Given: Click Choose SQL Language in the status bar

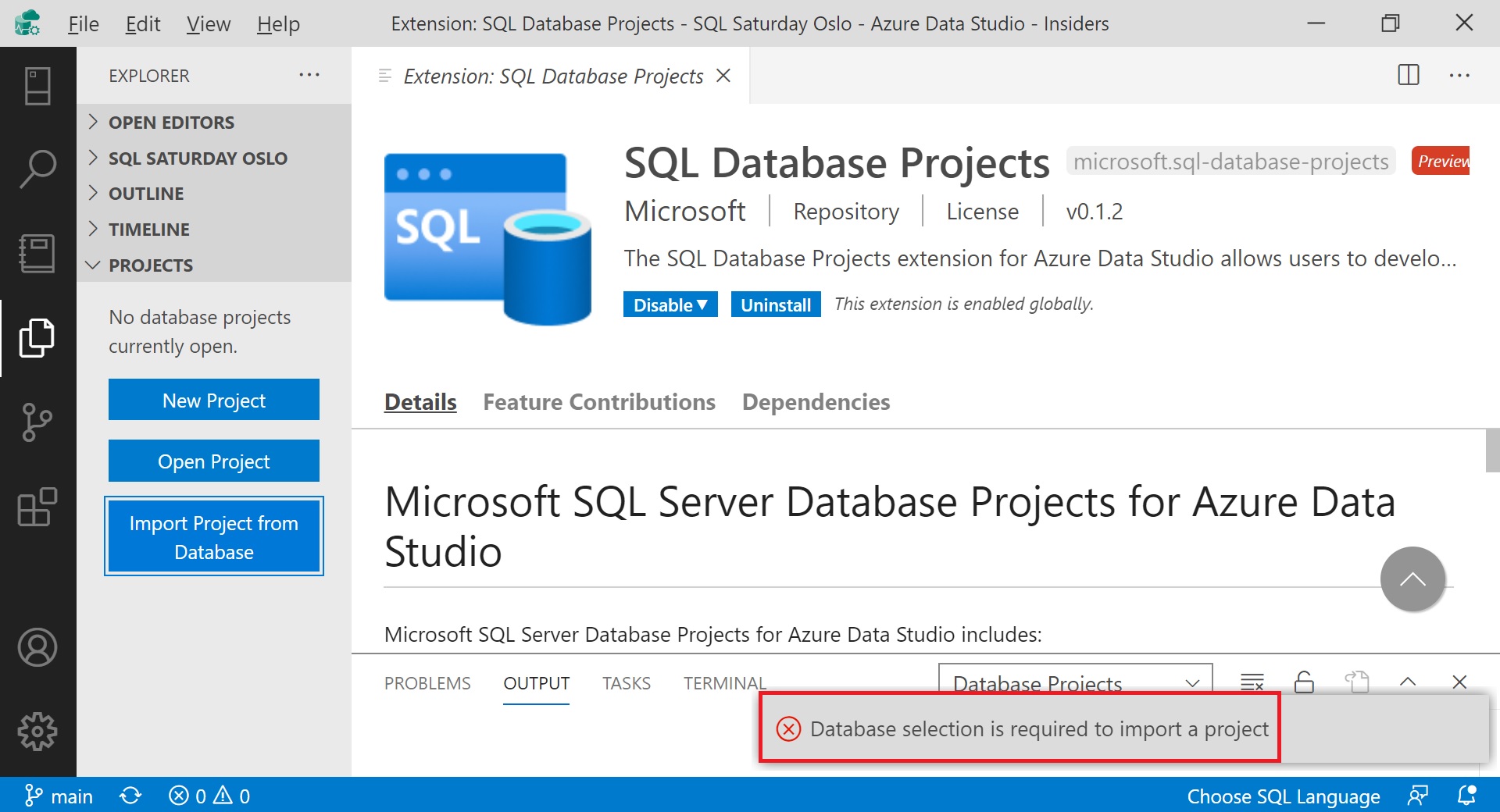Looking at the screenshot, I should pos(1284,796).
